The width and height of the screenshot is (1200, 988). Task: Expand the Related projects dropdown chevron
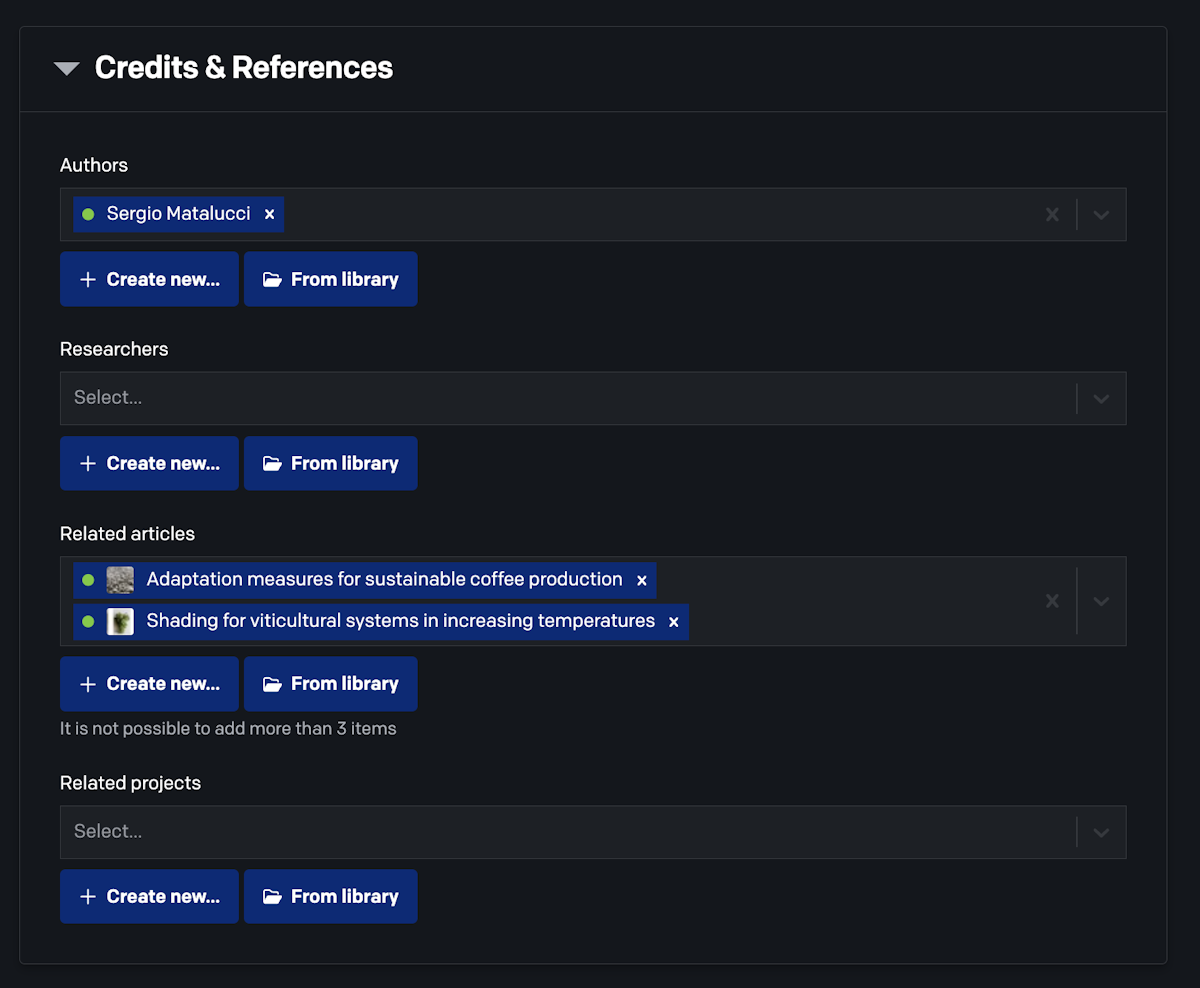pyautogui.click(x=1101, y=832)
